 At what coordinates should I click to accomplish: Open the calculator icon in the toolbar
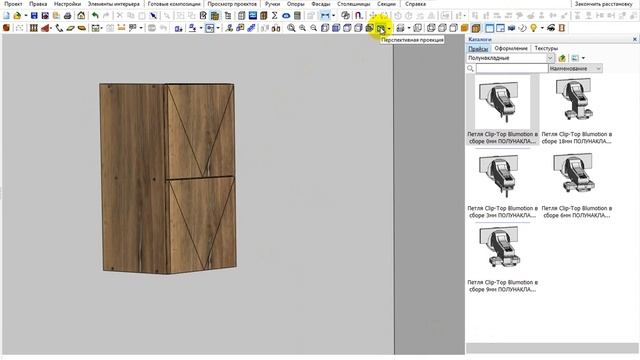(x=297, y=16)
